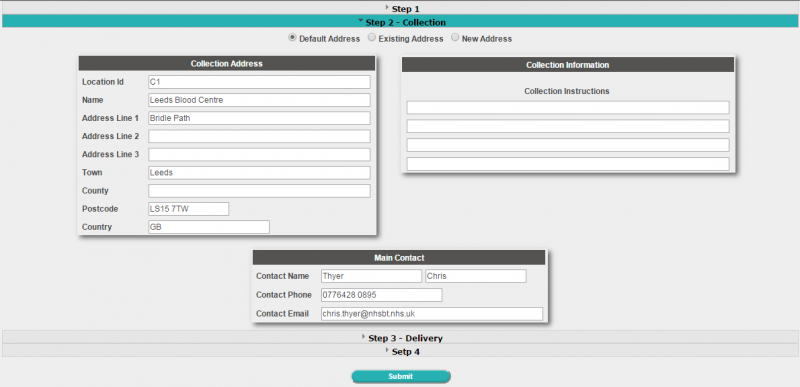Expand the Step 3 - Delivery section
The width and height of the screenshot is (800, 387).
tap(400, 338)
